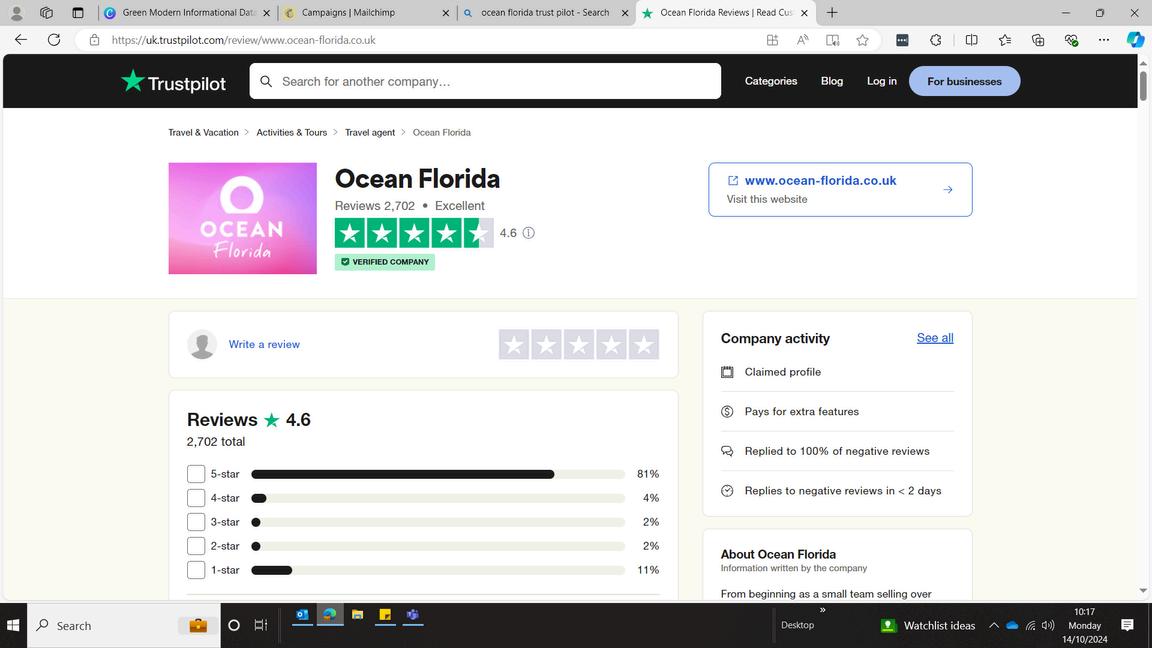The width and height of the screenshot is (1152, 648).
Task: Open Activities & Tours breadcrumb
Action: 292,133
